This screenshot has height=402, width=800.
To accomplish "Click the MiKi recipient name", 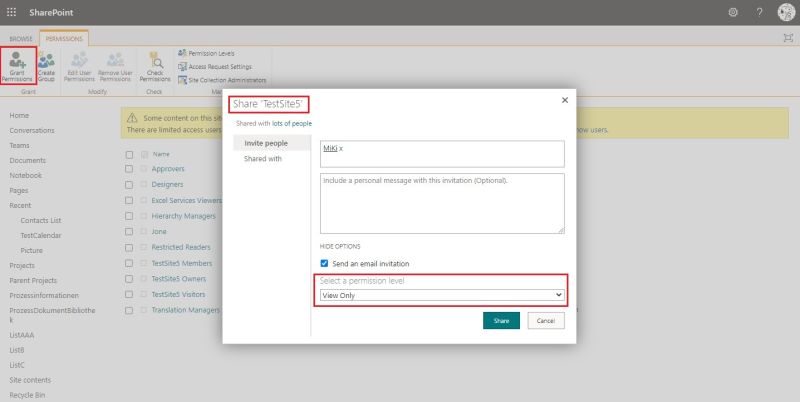I will pos(330,148).
